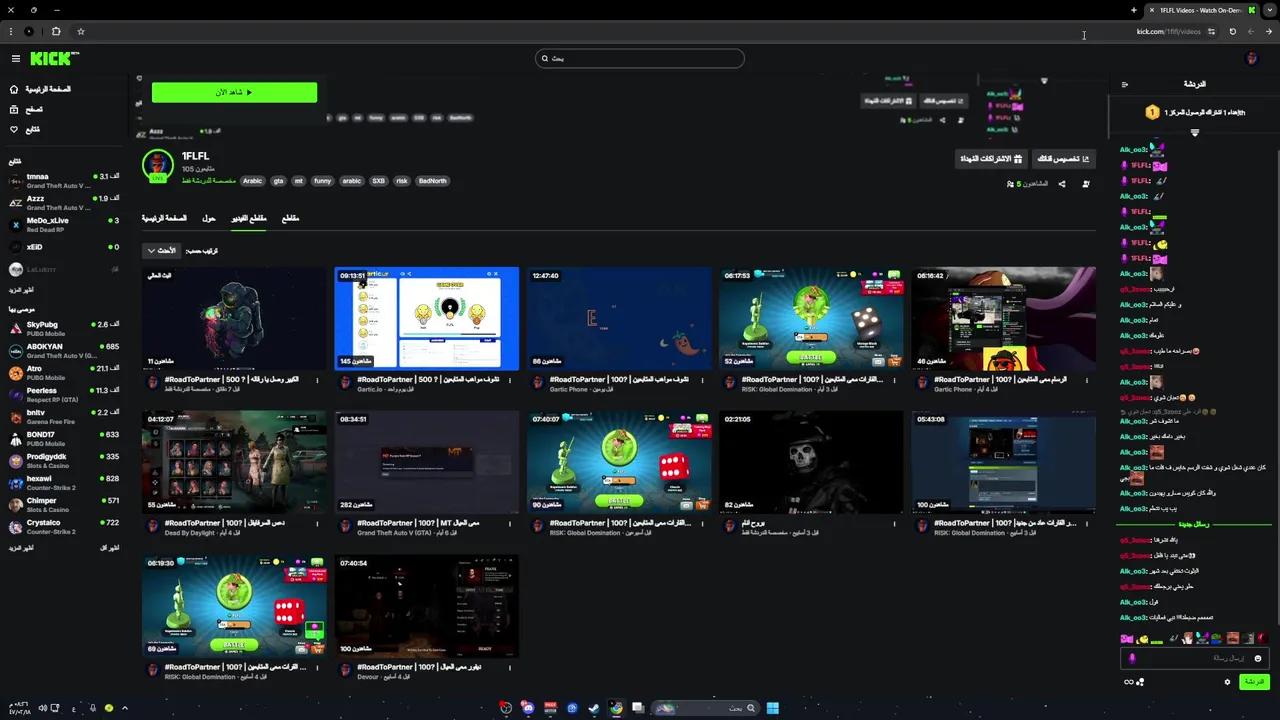Image resolution: width=1280 pixels, height=720 pixels.
Task: Open Prodigyddk recommended channel
Action: click(x=63, y=461)
